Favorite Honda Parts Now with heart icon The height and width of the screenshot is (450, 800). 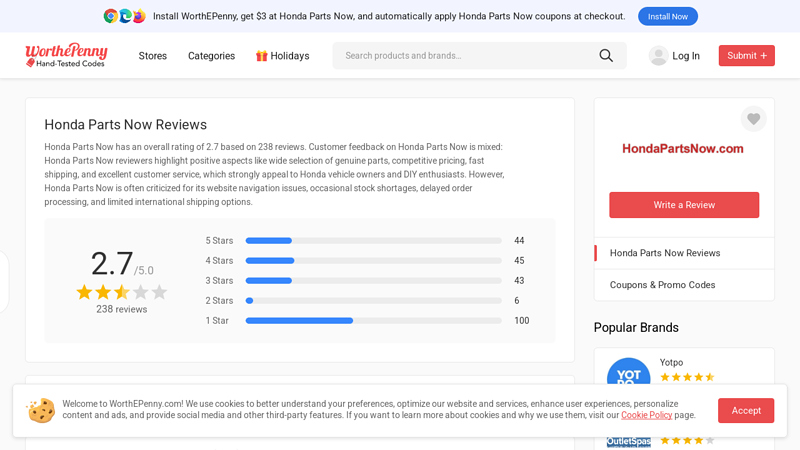[753, 119]
